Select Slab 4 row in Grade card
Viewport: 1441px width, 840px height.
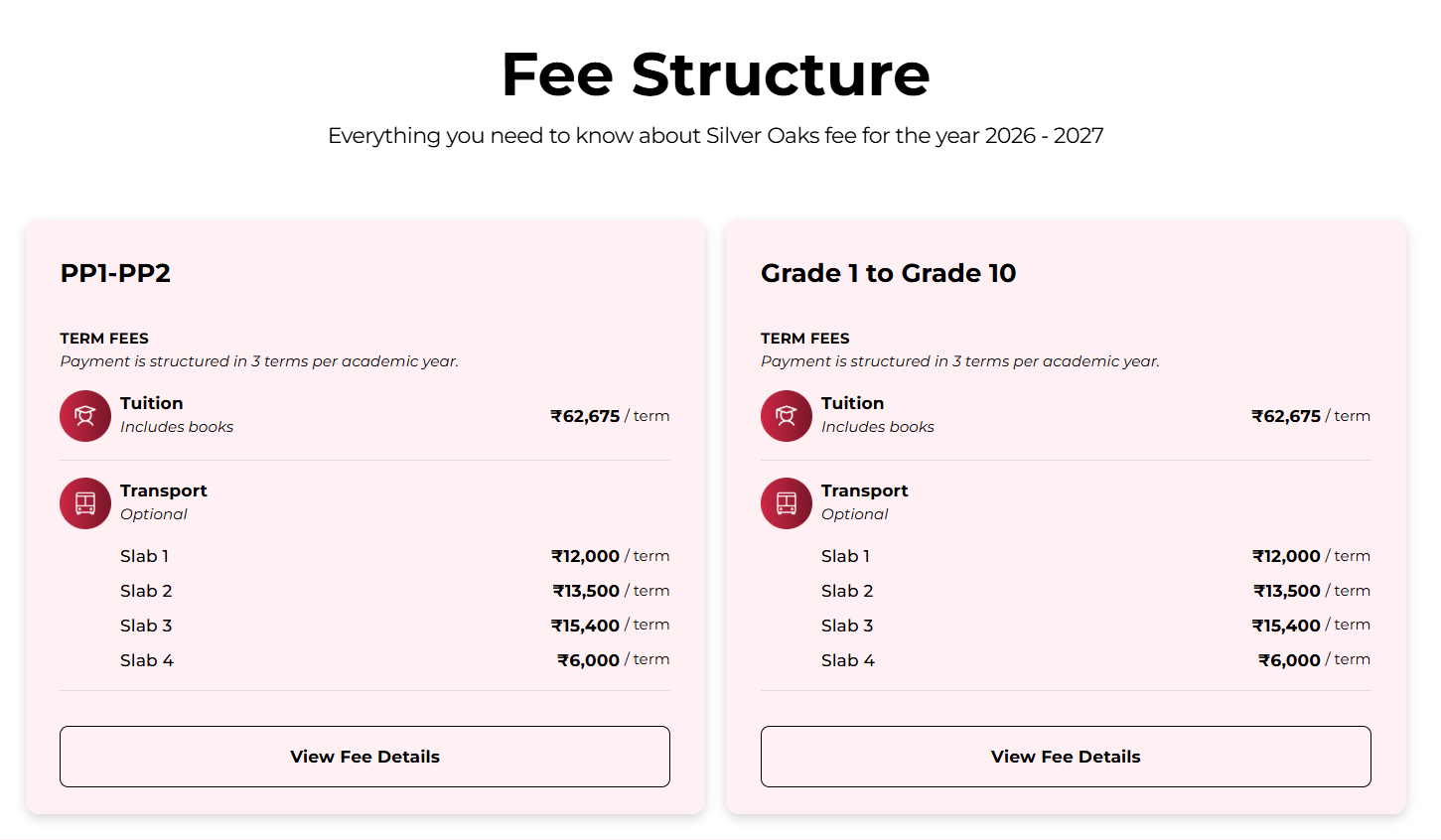click(x=847, y=659)
